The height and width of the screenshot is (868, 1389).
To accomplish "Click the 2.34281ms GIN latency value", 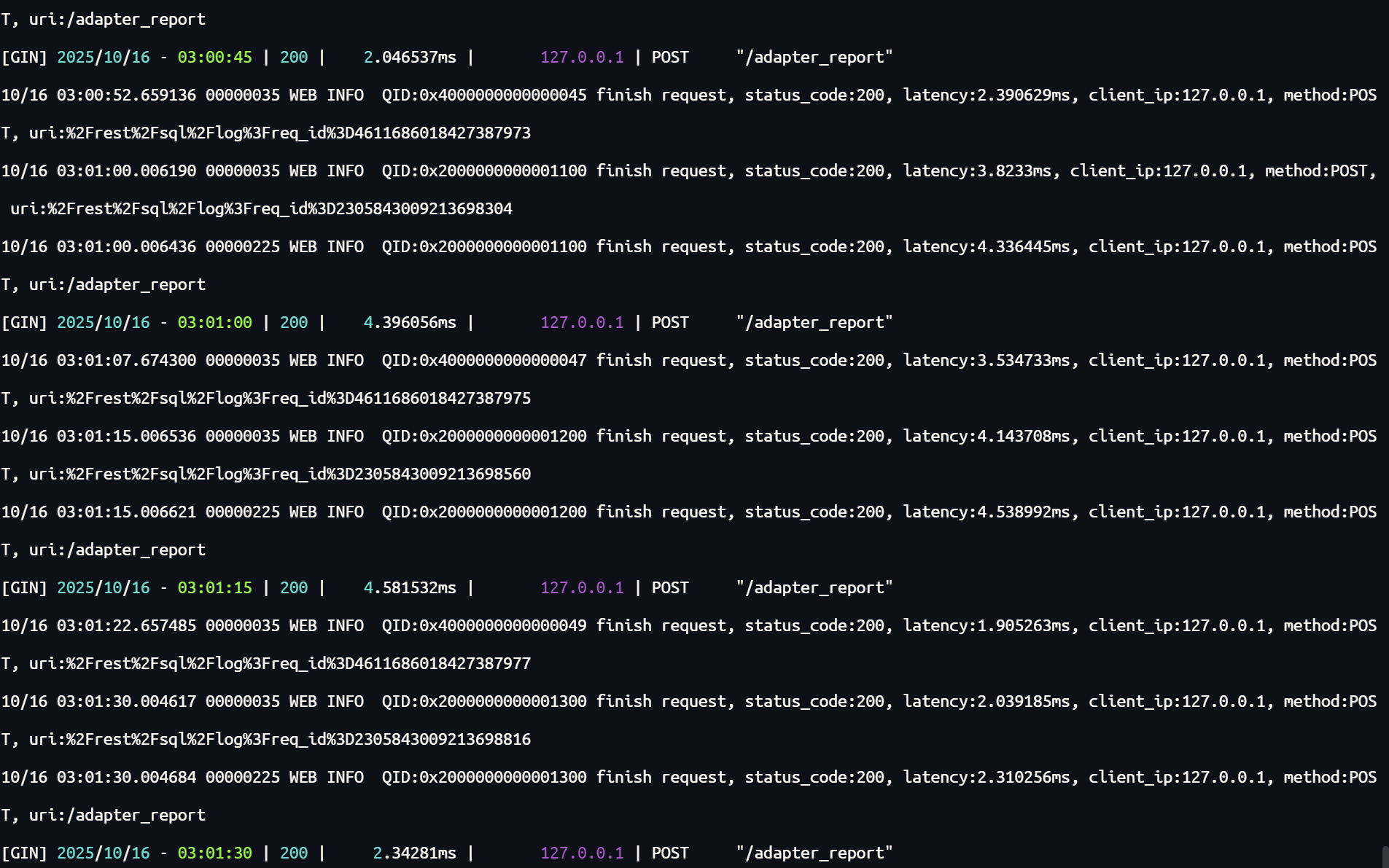I will click(x=414, y=853).
